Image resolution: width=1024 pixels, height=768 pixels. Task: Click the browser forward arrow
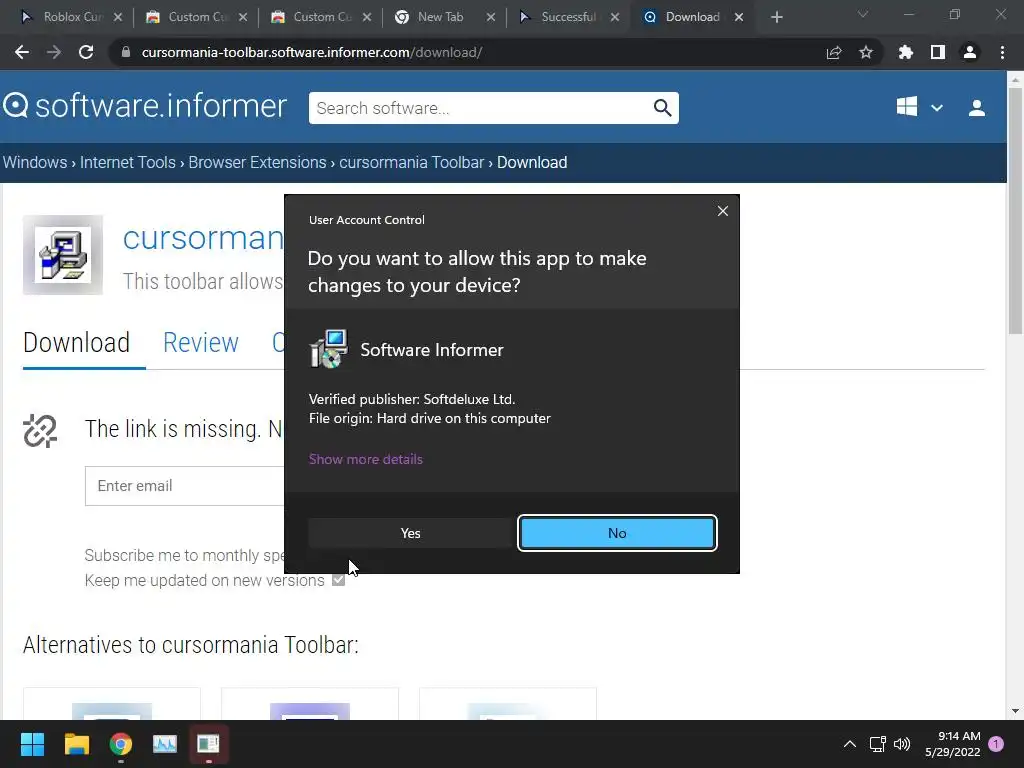point(54,52)
